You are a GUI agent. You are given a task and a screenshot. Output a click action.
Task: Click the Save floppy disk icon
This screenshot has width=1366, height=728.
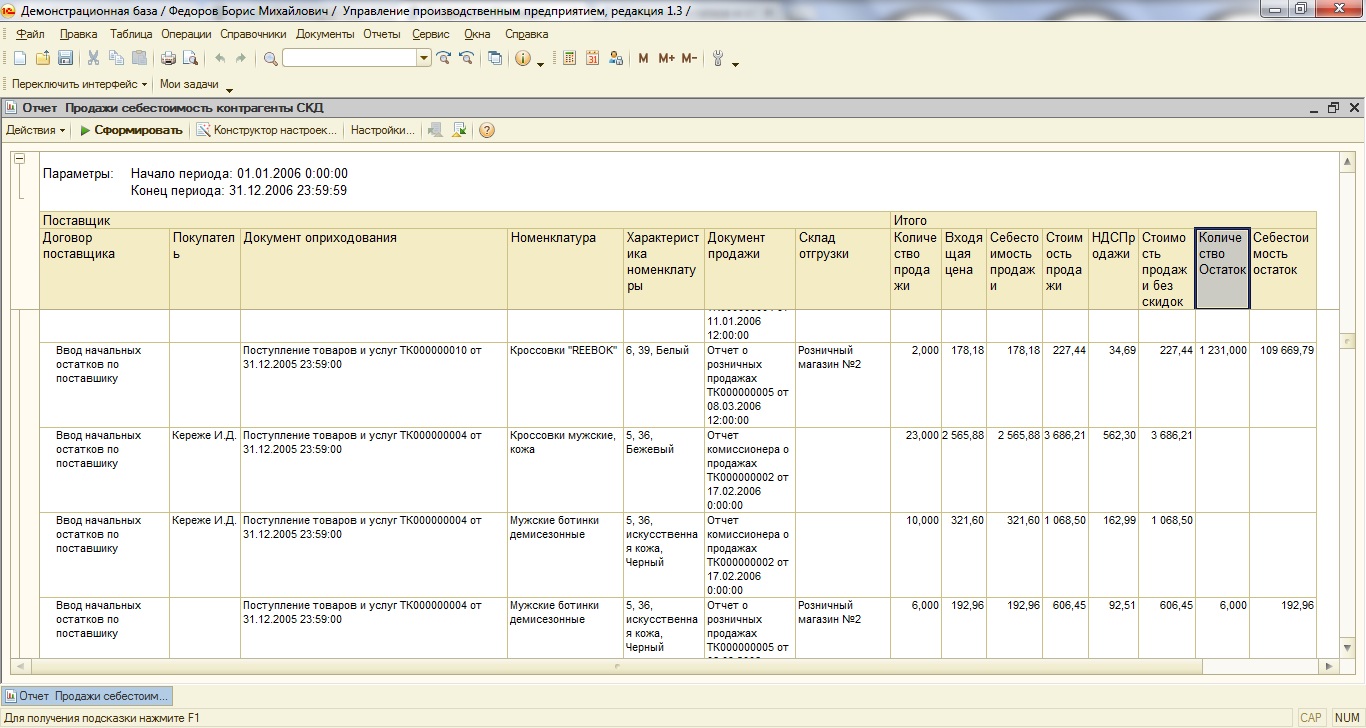65,59
